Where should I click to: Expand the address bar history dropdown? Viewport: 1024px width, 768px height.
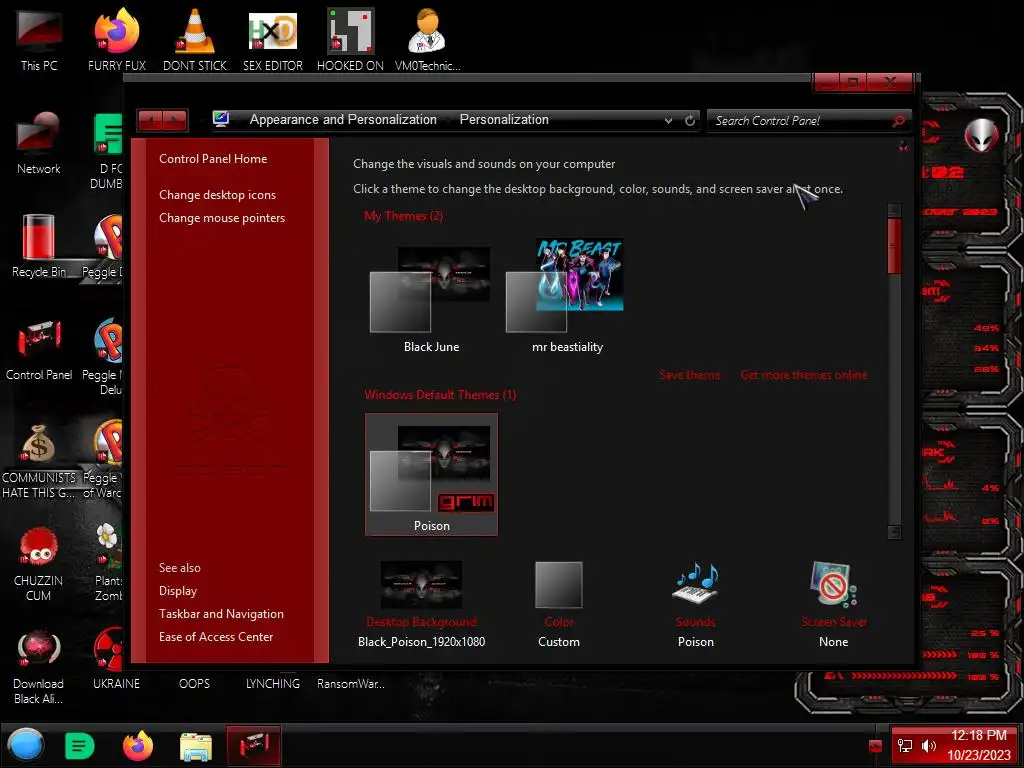pyautogui.click(x=668, y=121)
